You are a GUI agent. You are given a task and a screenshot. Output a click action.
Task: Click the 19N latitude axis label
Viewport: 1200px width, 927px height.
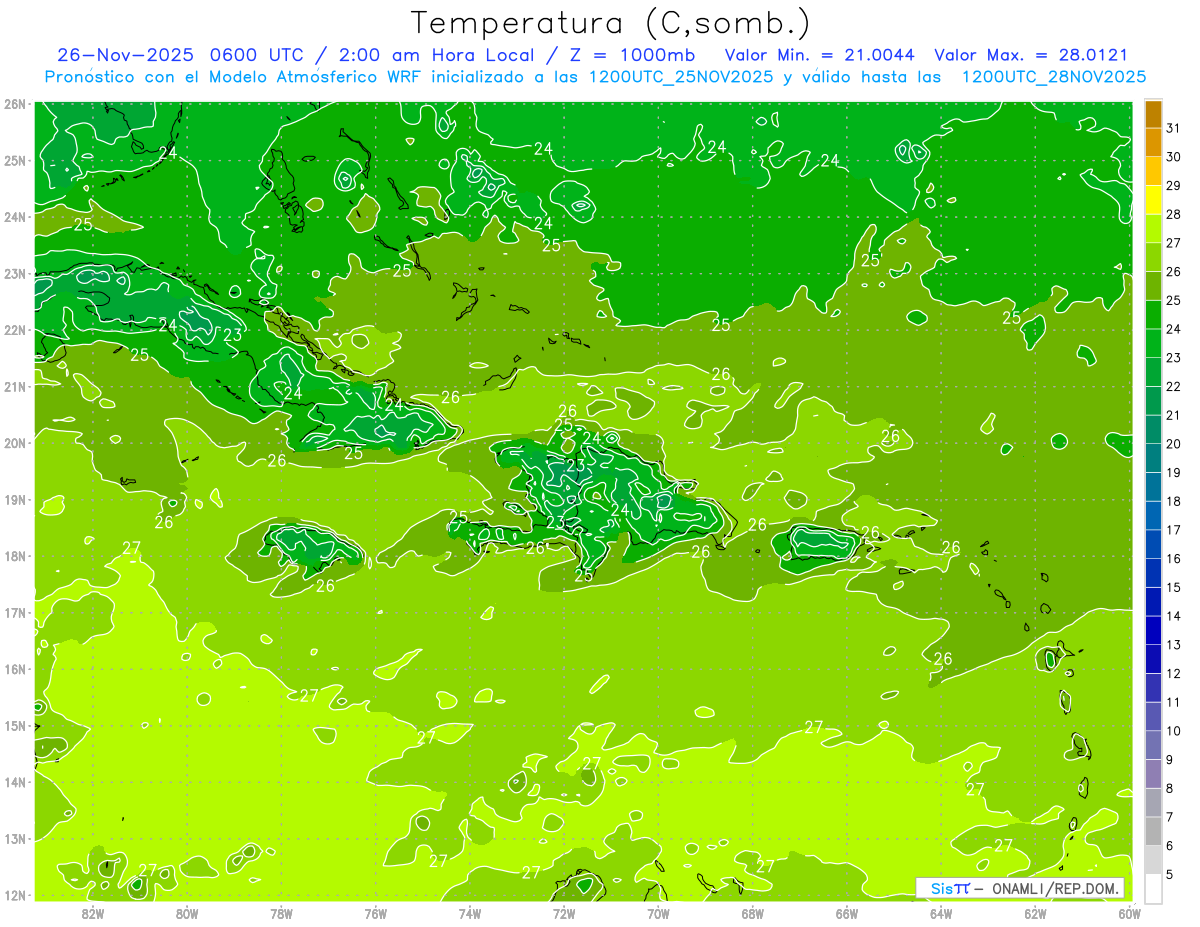pyautogui.click(x=16, y=499)
